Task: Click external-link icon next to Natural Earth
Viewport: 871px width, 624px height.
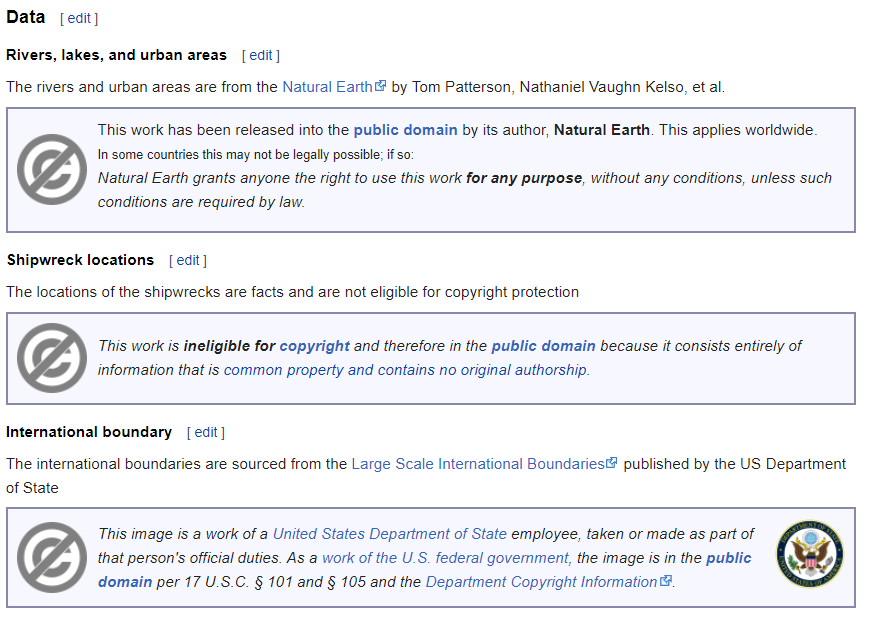Action: pyautogui.click(x=381, y=86)
